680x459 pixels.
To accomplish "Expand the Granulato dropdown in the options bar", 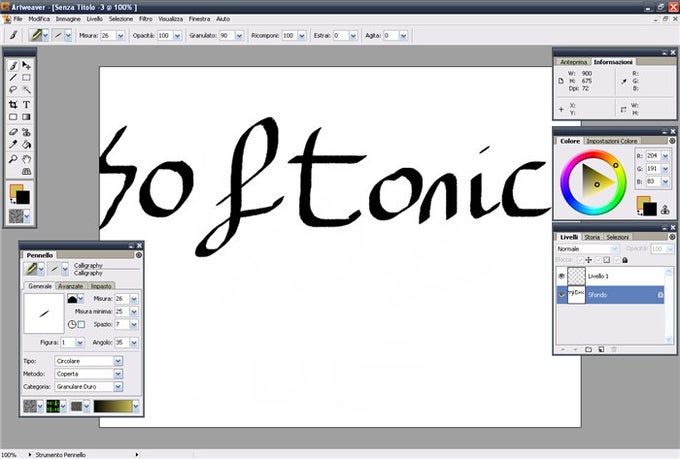I will (x=239, y=36).
